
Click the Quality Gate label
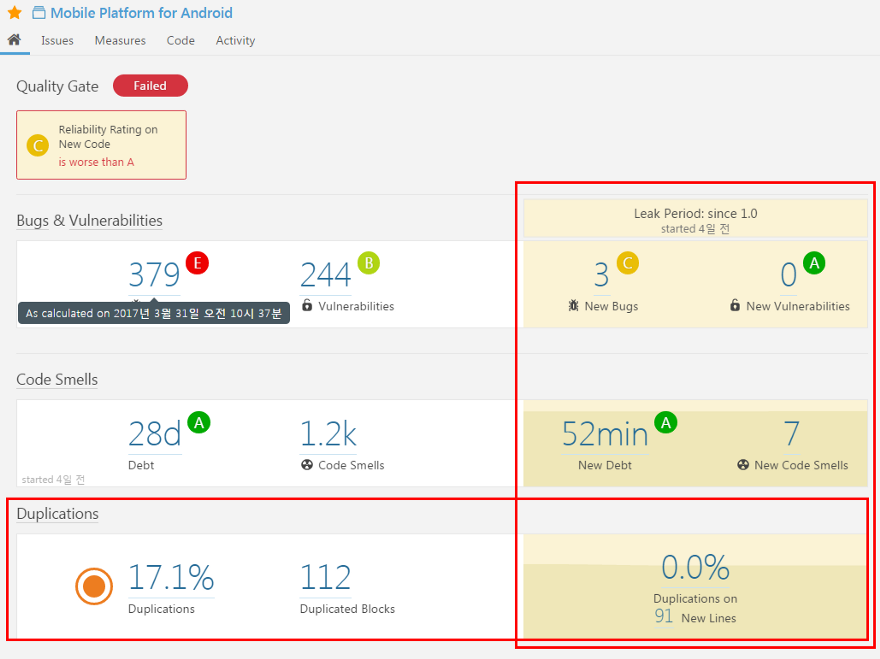coord(57,86)
